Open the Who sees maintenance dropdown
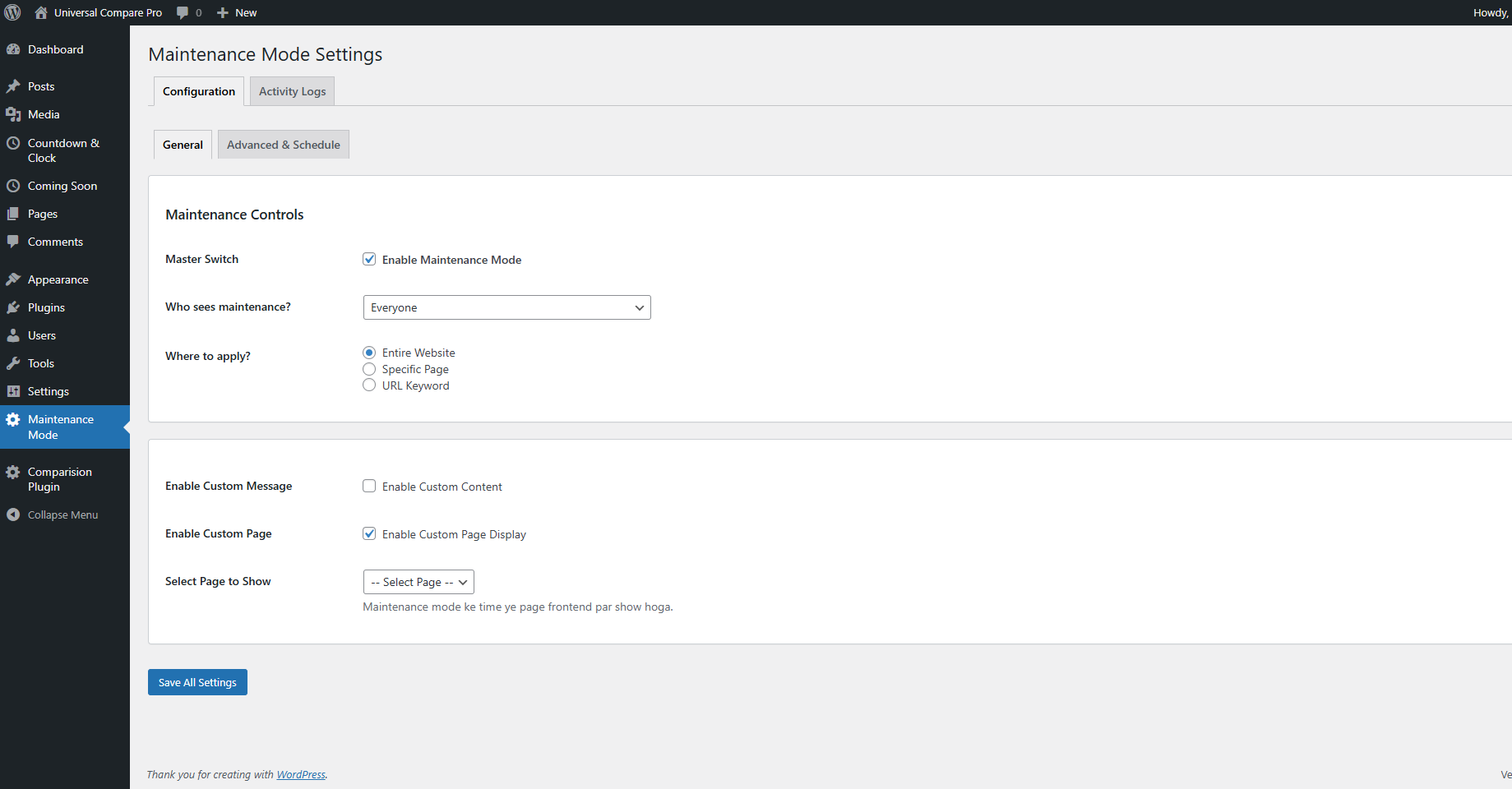This screenshot has height=789, width=1512. 506,307
